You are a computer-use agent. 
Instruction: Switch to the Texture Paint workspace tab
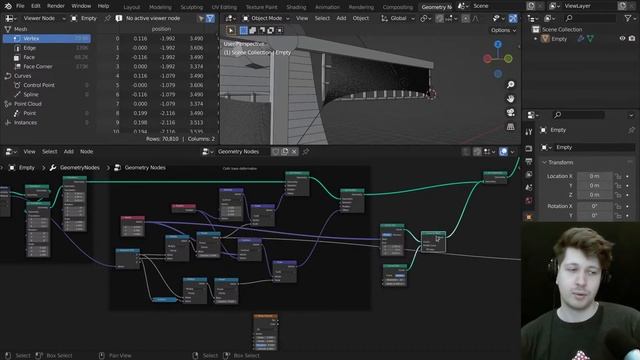pos(261,7)
